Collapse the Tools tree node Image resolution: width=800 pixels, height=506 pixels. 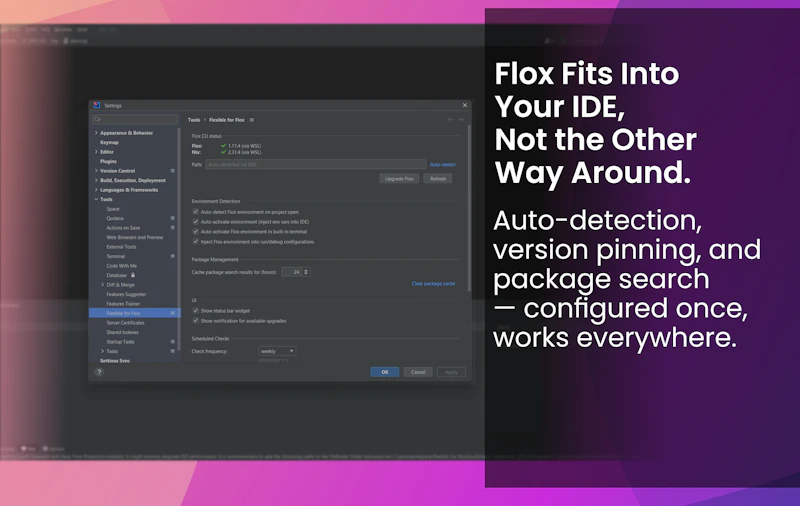(x=96, y=199)
